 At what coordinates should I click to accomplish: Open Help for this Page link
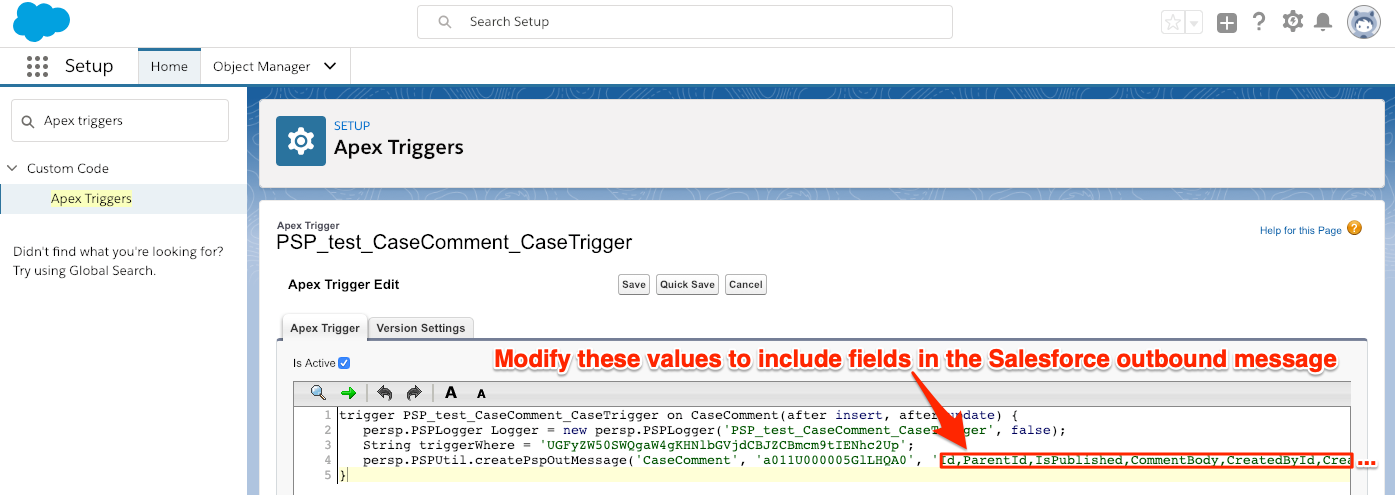click(x=1301, y=230)
